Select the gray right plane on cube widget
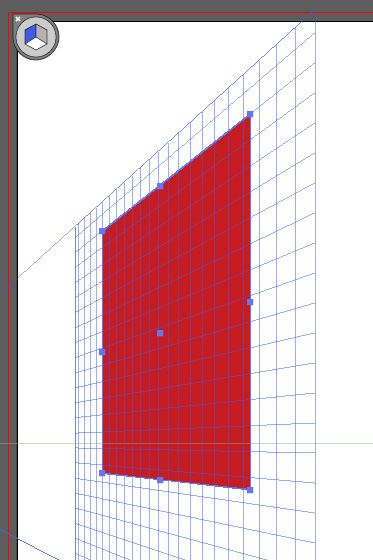This screenshot has height=560, width=373. tap(42, 35)
